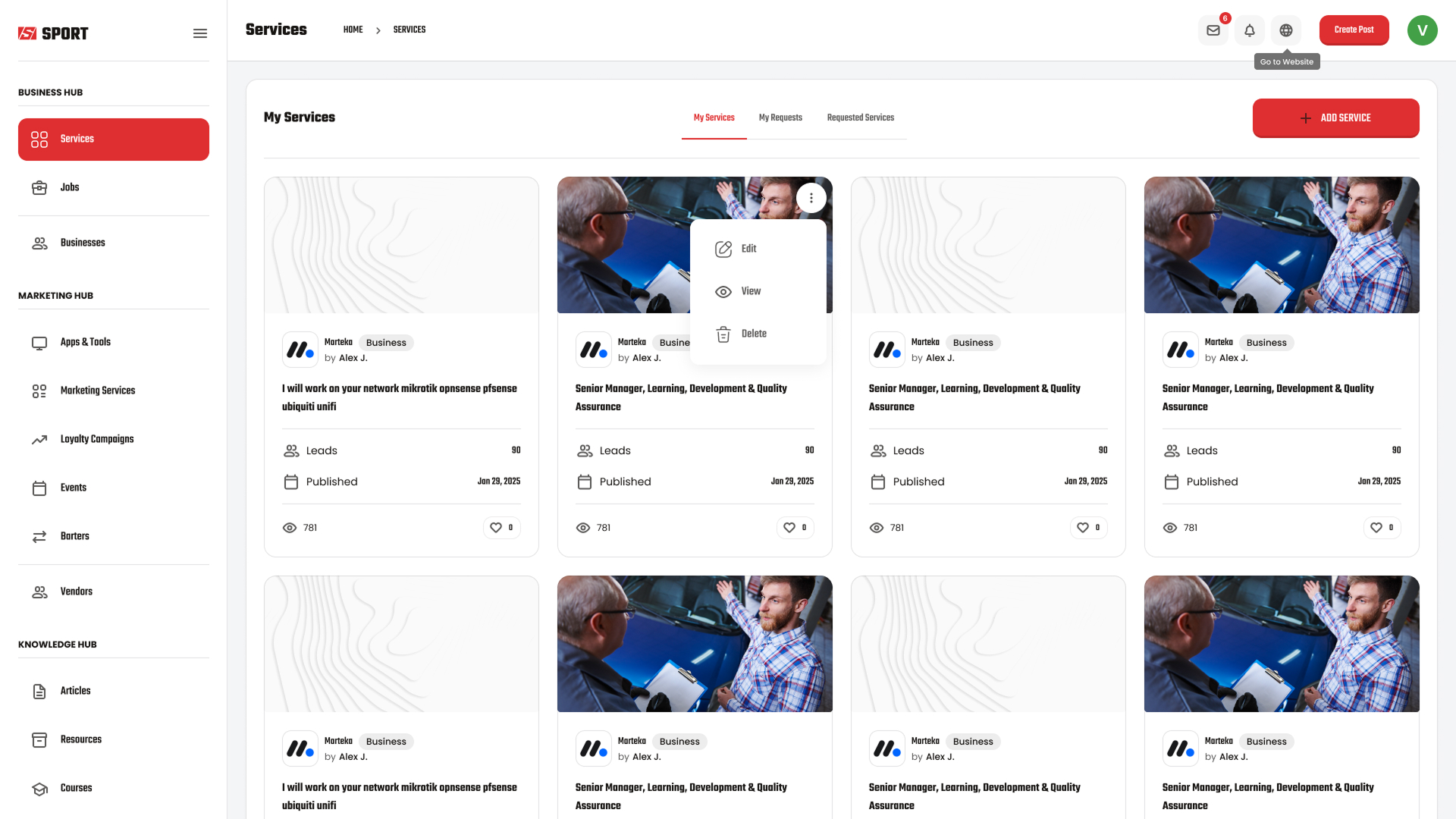
Task: Switch to the Requested Services tab
Action: 861,118
